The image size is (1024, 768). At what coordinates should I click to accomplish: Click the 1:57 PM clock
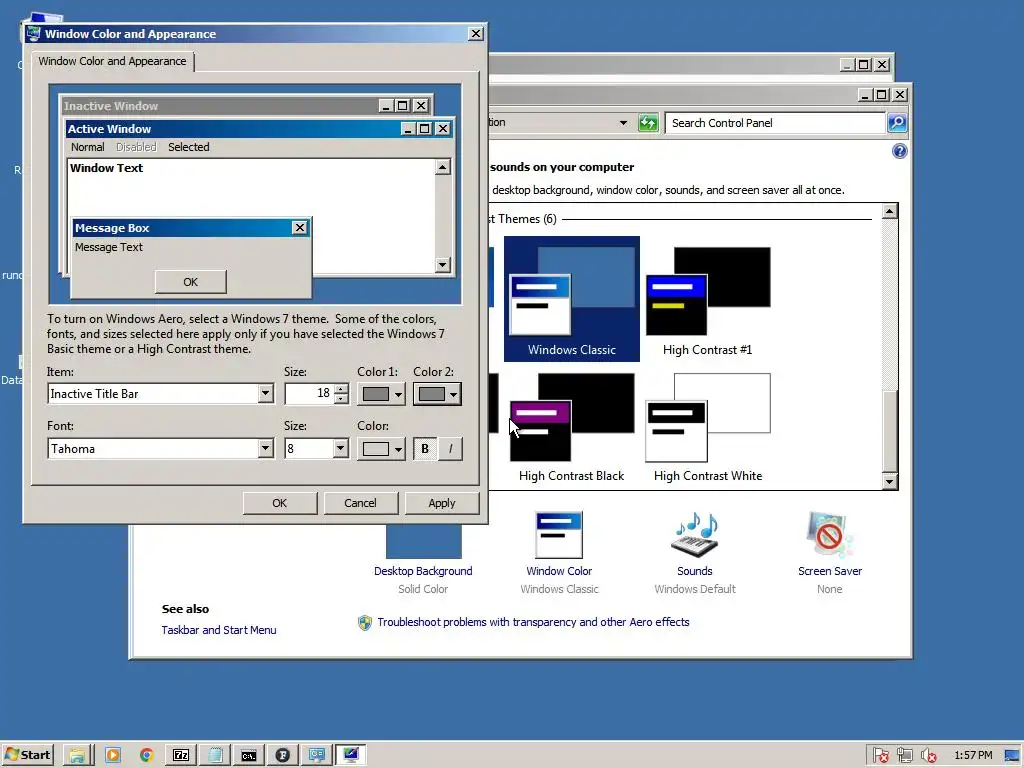click(x=973, y=756)
